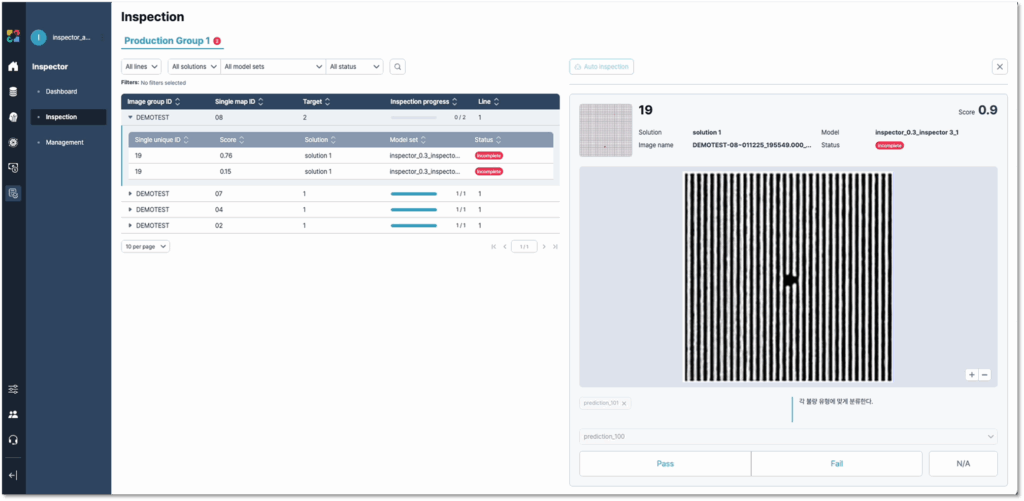
Task: Collapse the sidebar with arrow icon
Action: point(13,475)
